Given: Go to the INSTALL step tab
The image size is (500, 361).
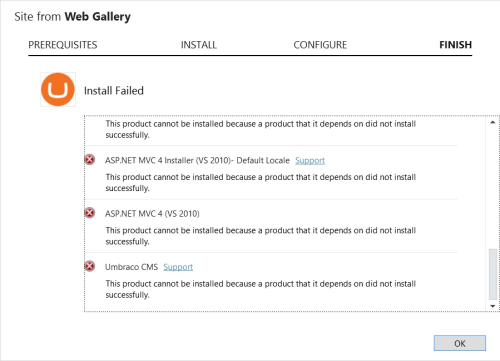Looking at the screenshot, I should [199, 45].
